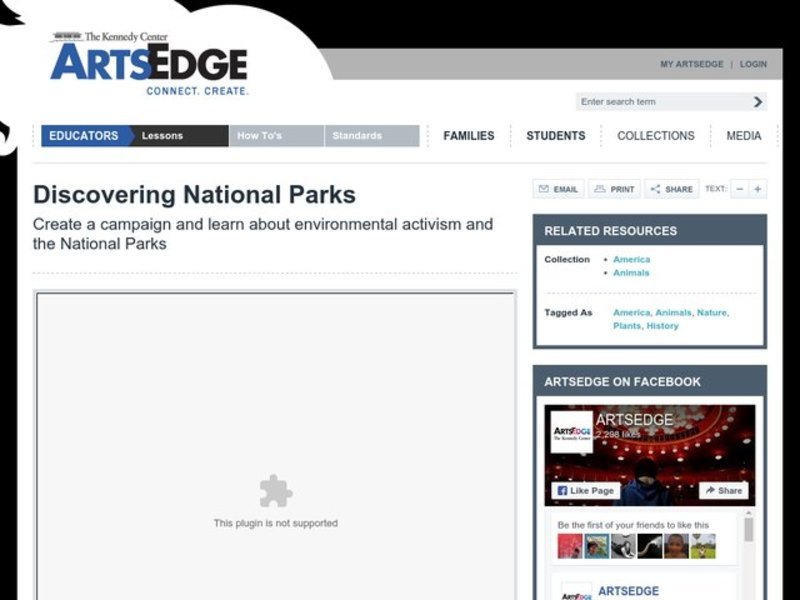Decrease text size with the minus icon
Screen dimensions: 800x600
(x=738, y=189)
